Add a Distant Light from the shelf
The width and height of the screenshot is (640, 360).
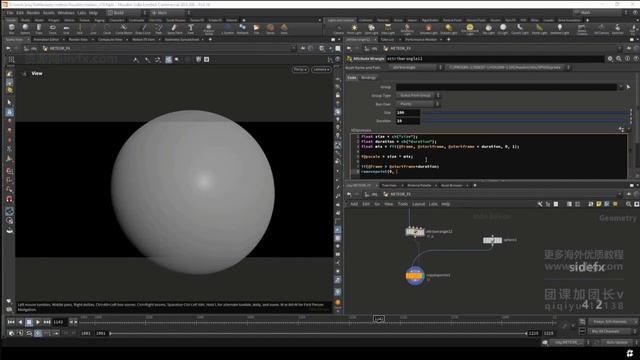click(x=449, y=29)
